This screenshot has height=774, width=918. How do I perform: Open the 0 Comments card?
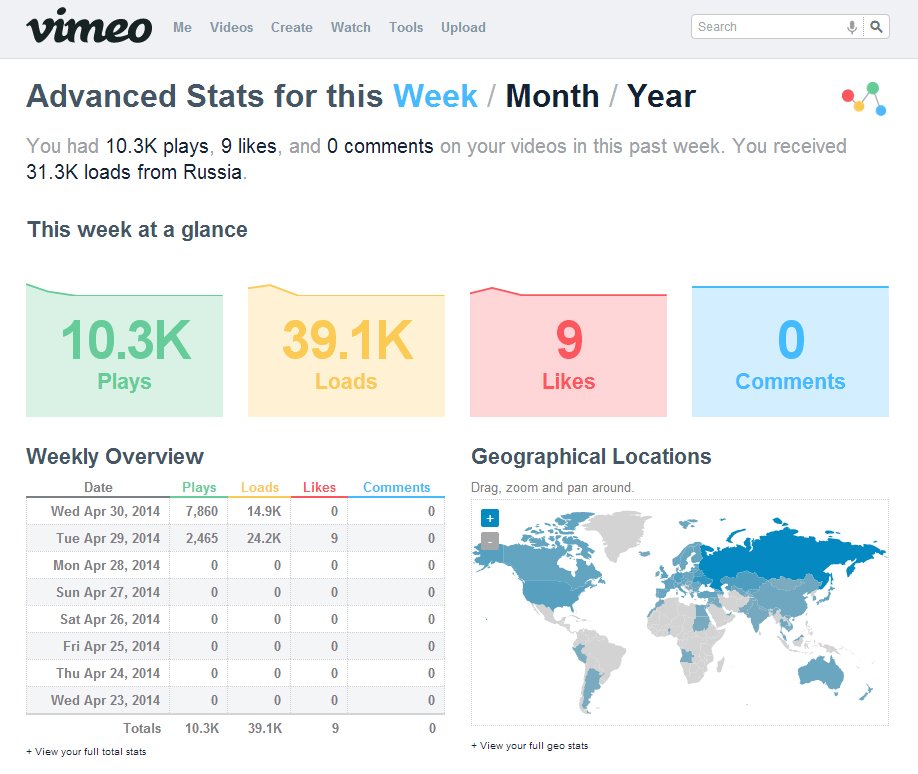click(x=790, y=350)
